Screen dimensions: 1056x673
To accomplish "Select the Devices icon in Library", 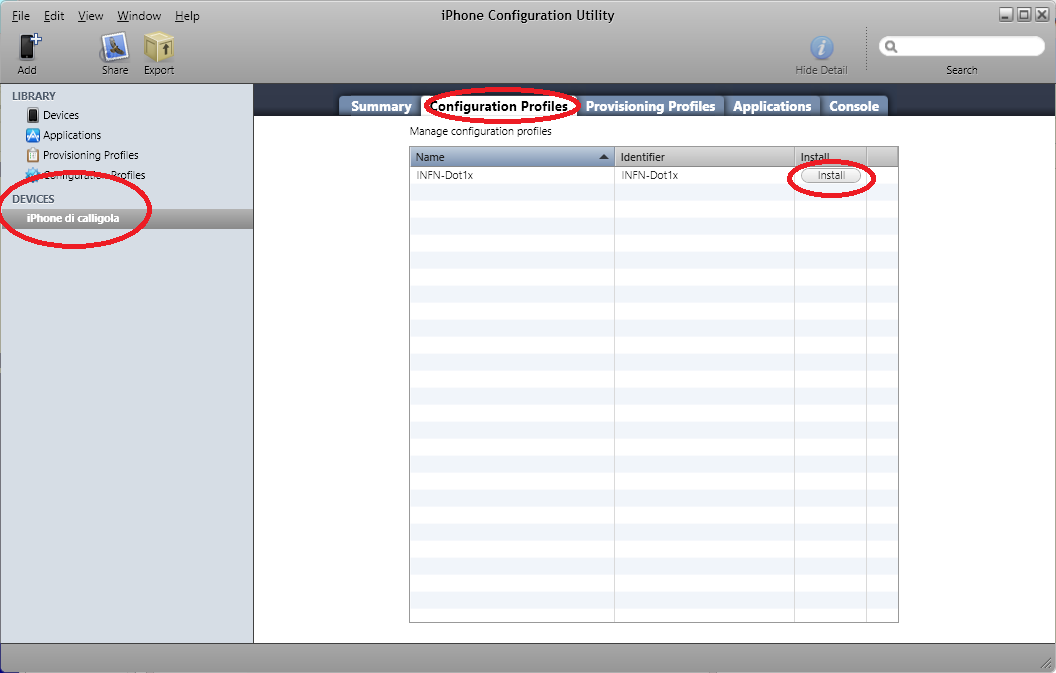I will tap(32, 115).
